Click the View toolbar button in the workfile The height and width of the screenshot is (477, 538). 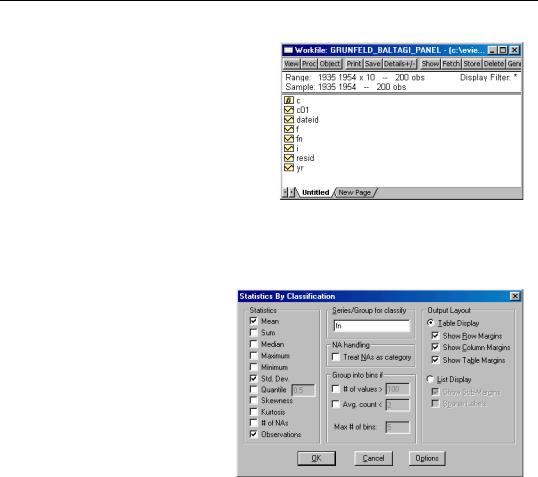tap(292, 64)
